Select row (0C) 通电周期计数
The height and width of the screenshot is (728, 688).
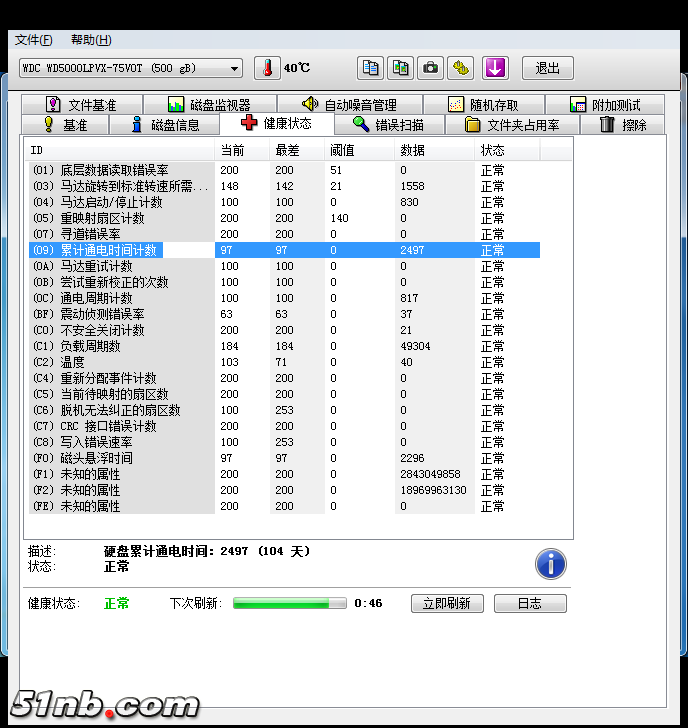coord(284,298)
